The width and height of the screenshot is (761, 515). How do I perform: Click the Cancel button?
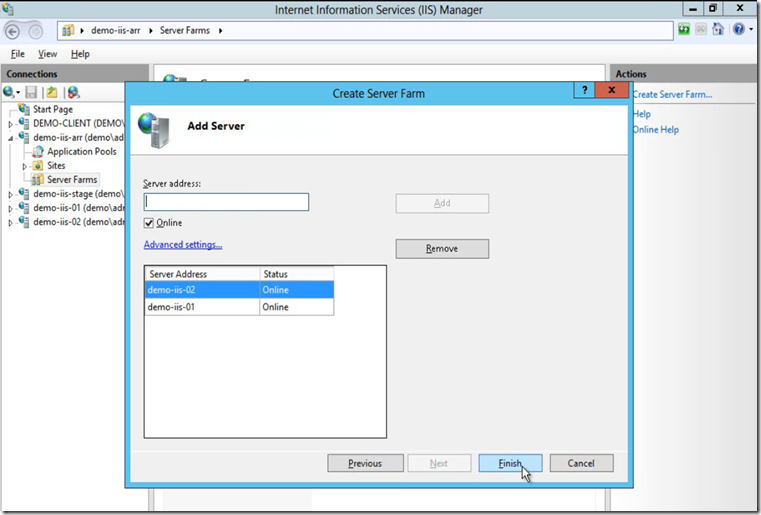(581, 463)
